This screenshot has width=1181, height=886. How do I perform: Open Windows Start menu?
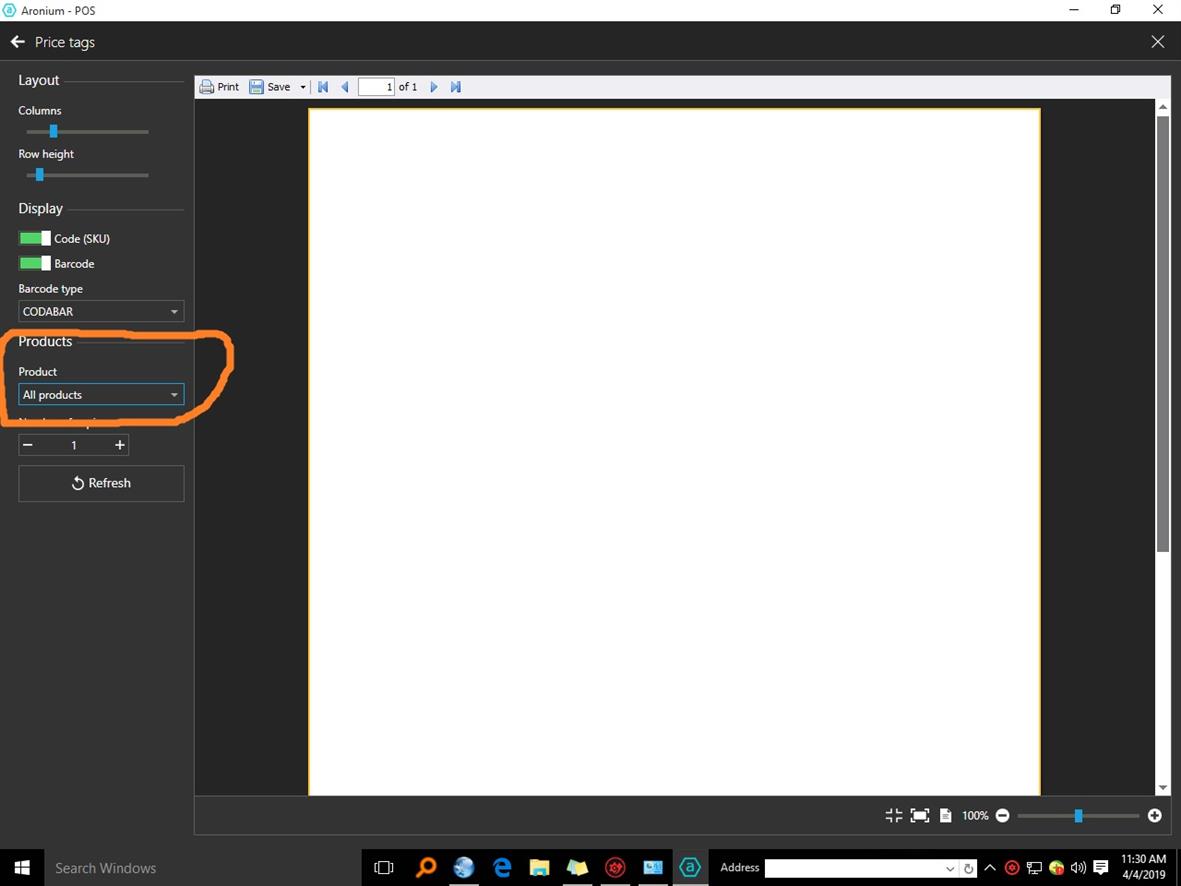click(22, 867)
